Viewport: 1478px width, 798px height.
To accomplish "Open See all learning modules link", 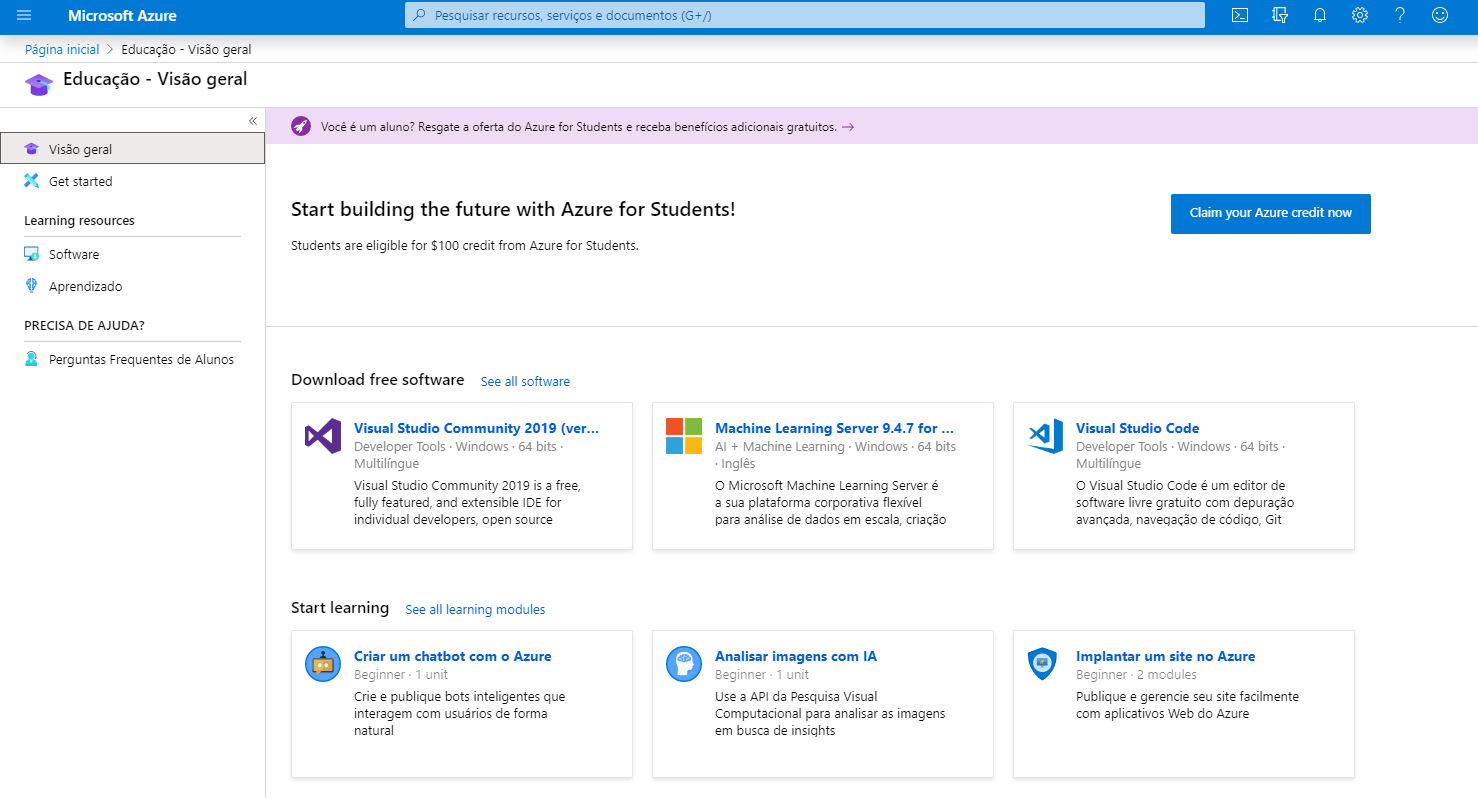I will coord(475,609).
